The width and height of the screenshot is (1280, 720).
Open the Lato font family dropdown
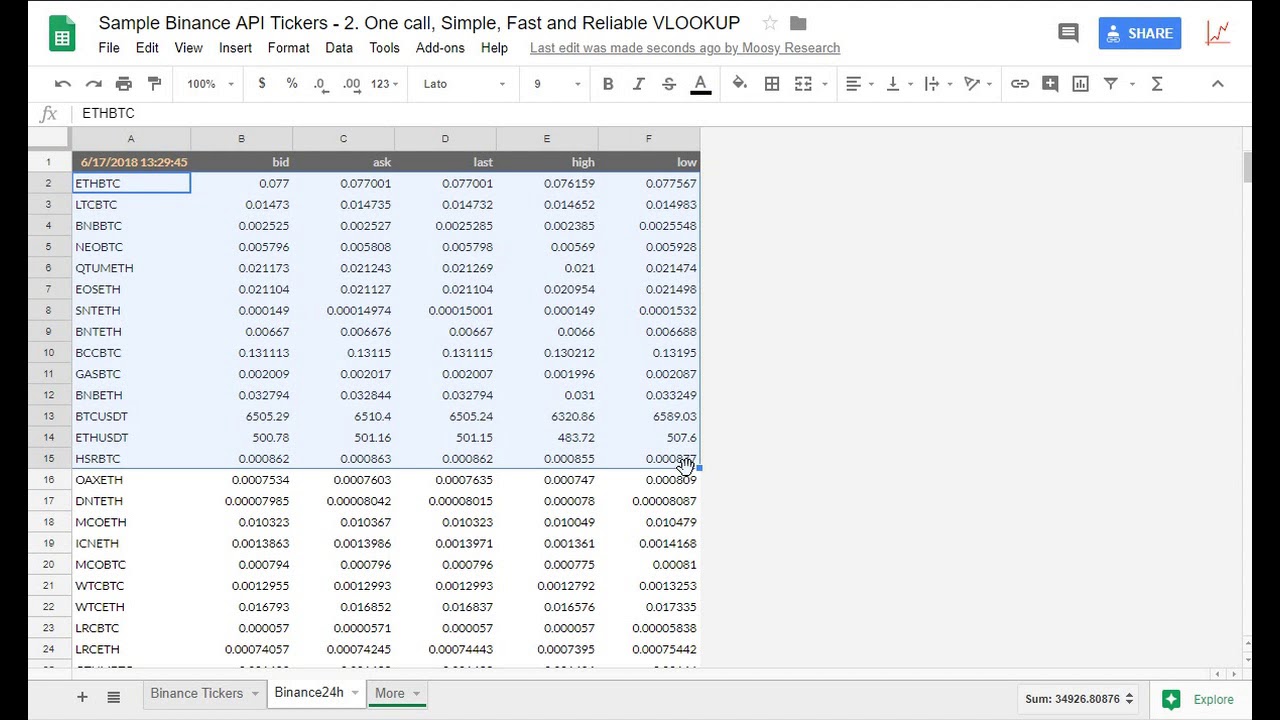[464, 84]
